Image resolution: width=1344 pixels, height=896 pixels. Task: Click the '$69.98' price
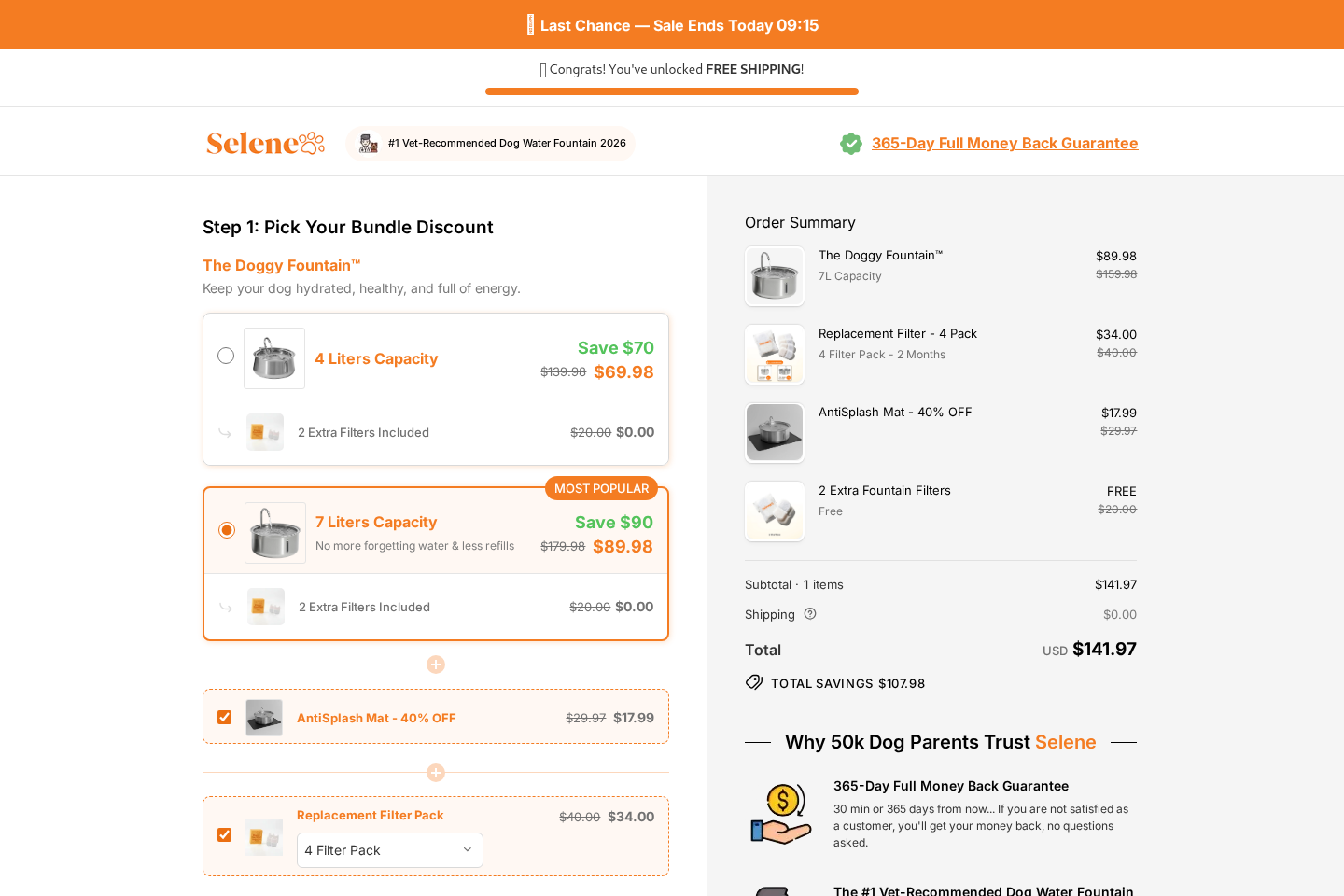tap(623, 371)
